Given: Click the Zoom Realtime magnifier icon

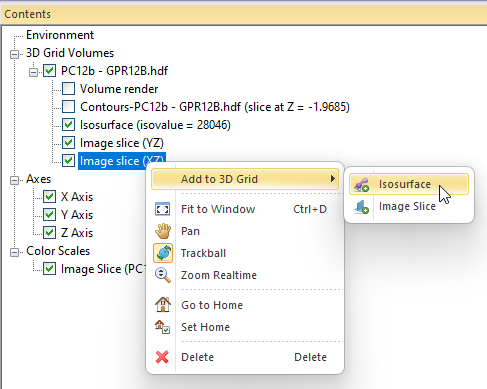Looking at the screenshot, I should (x=163, y=275).
